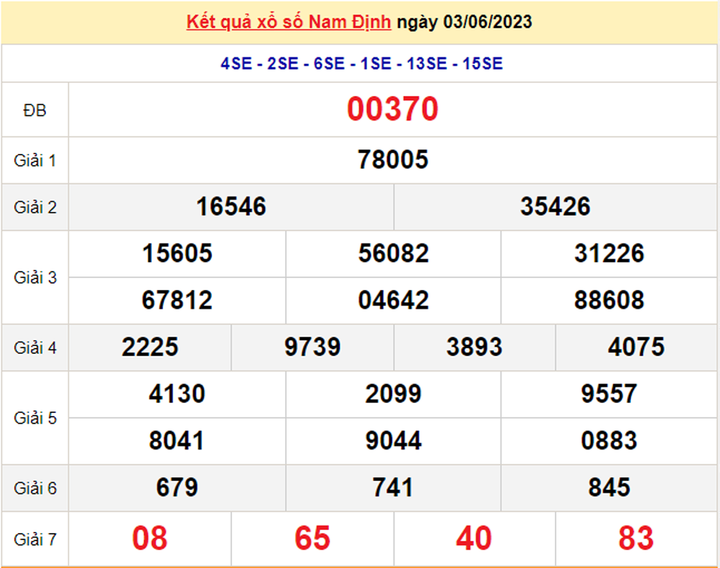Select seventh prize number 08

point(150,538)
